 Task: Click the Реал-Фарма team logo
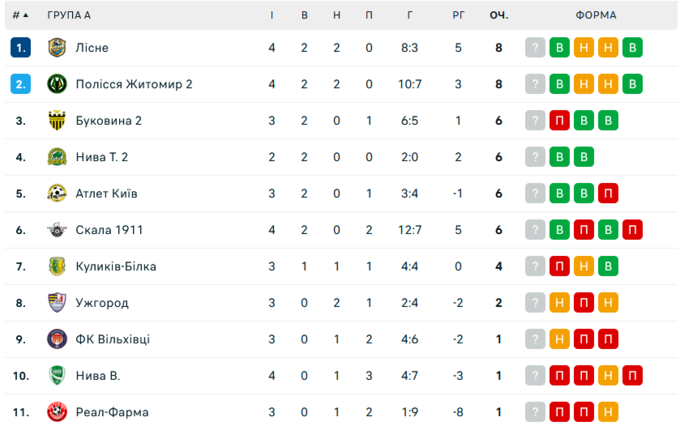click(57, 412)
